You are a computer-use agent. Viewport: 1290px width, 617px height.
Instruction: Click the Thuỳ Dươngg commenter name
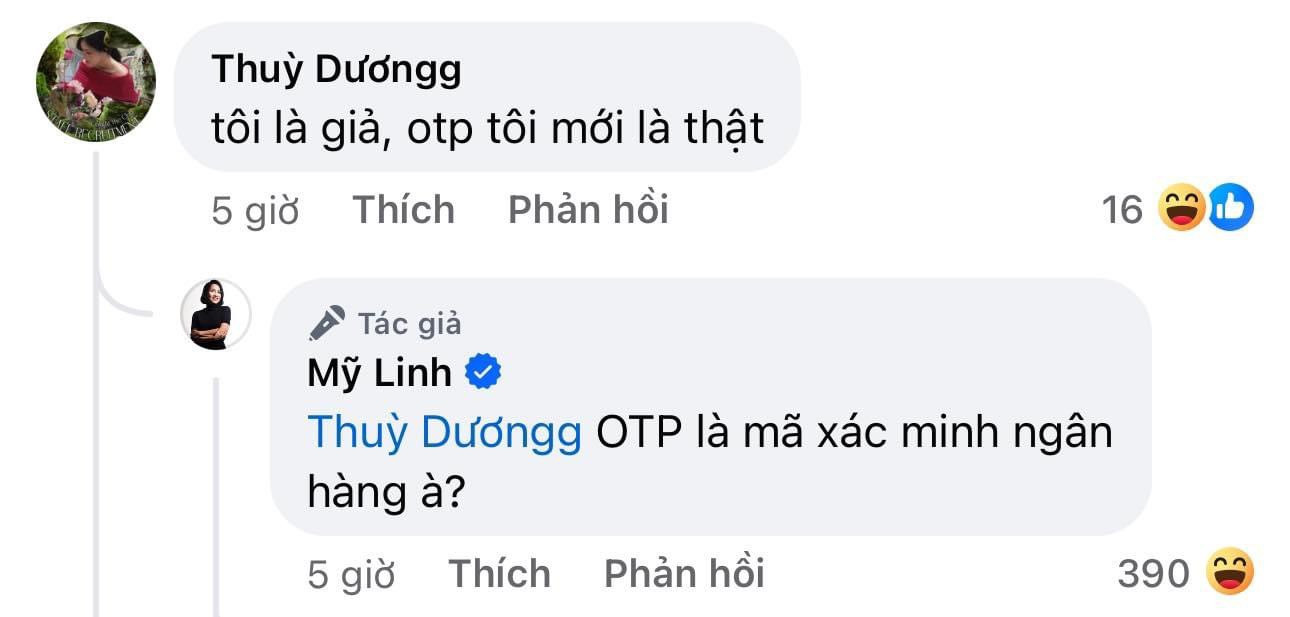(x=337, y=69)
